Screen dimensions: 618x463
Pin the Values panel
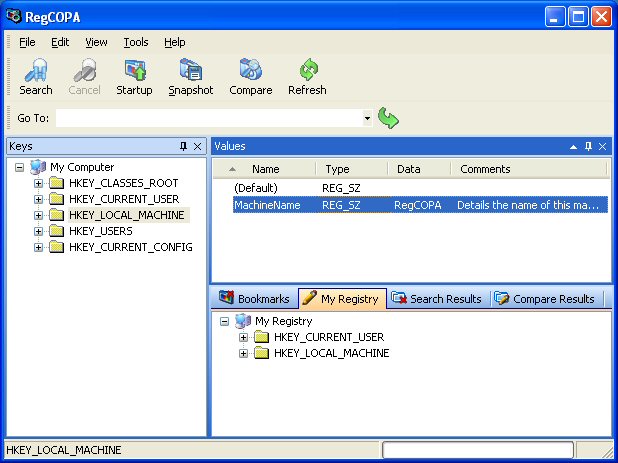coord(588,147)
